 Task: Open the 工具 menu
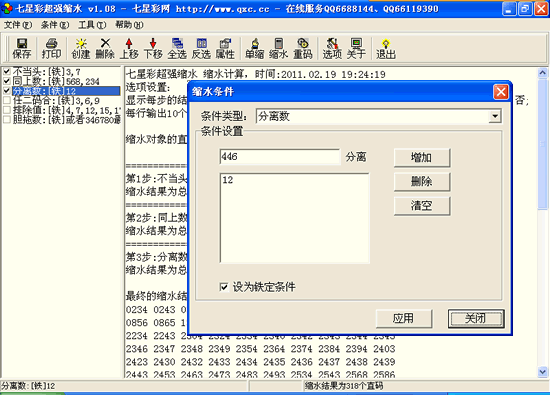pyautogui.click(x=92, y=25)
